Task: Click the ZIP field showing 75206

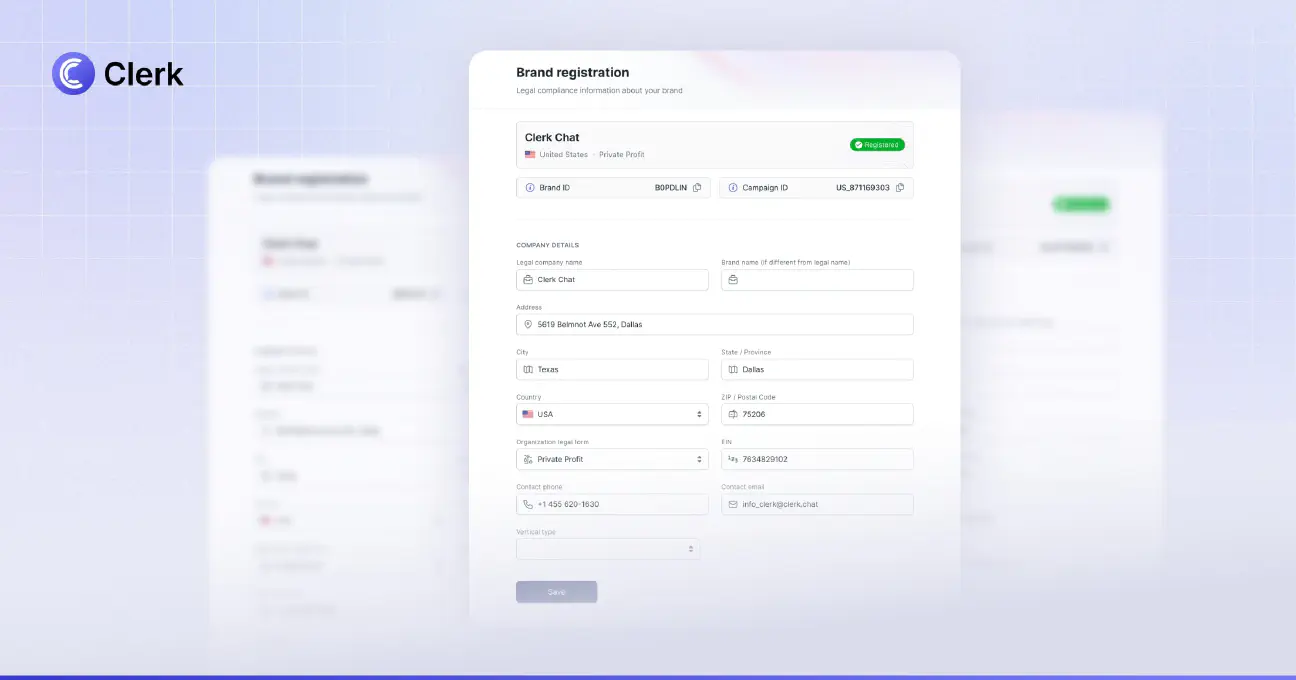Action: (x=817, y=414)
